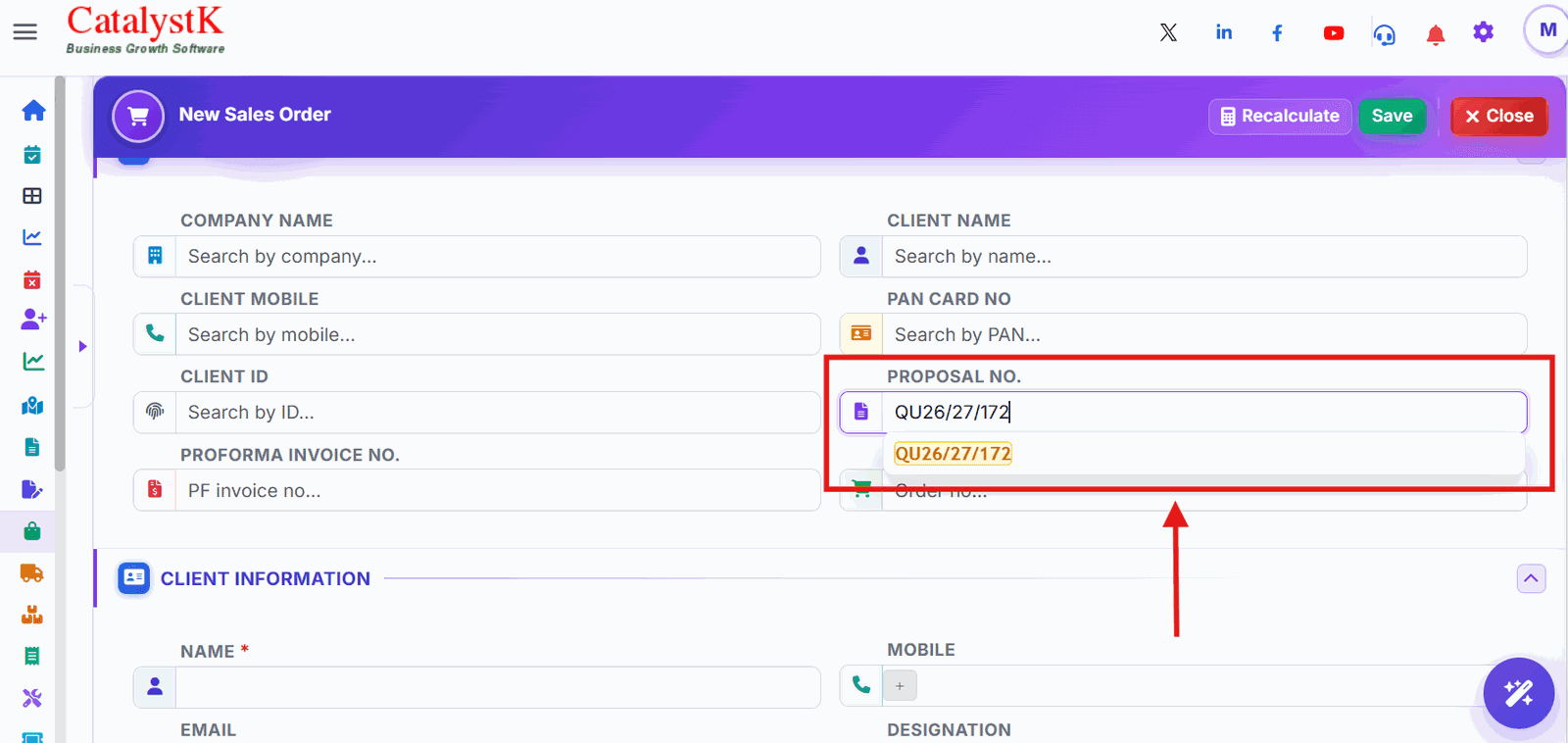Screen dimensions: 1568x743
Task: Open the user profile avatar M
Action: [x=1547, y=30]
